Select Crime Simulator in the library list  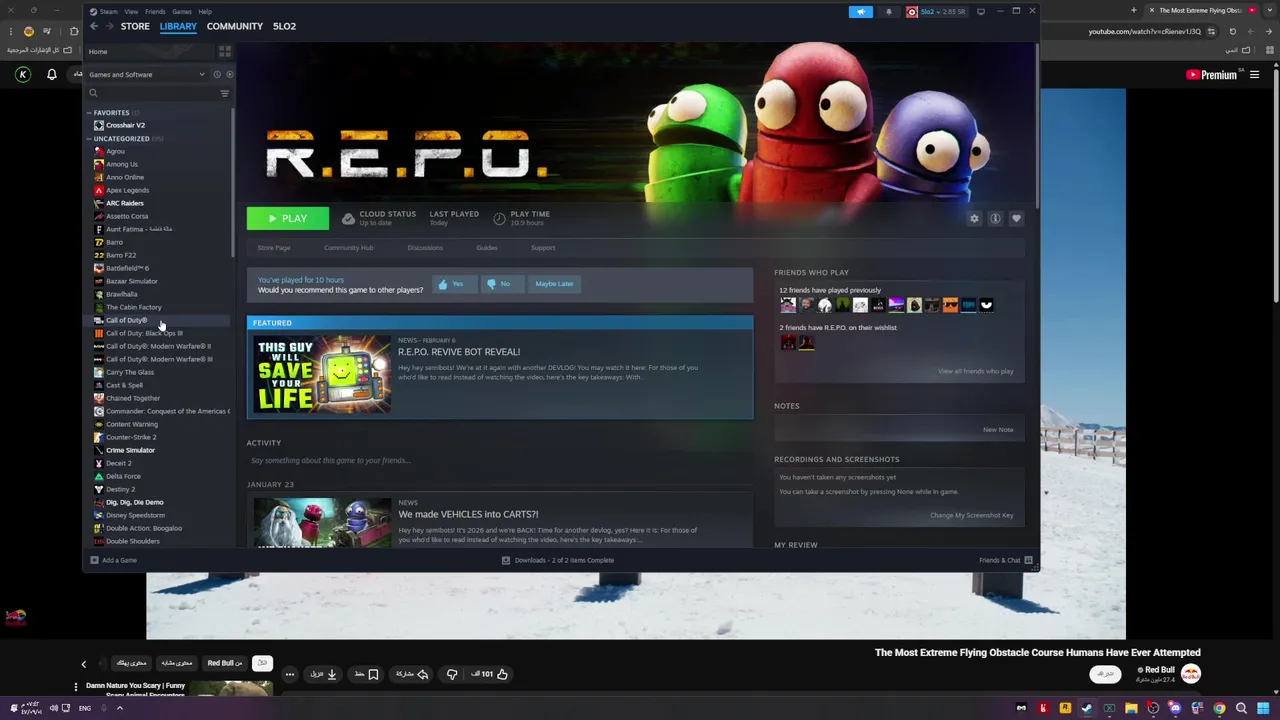(130, 450)
